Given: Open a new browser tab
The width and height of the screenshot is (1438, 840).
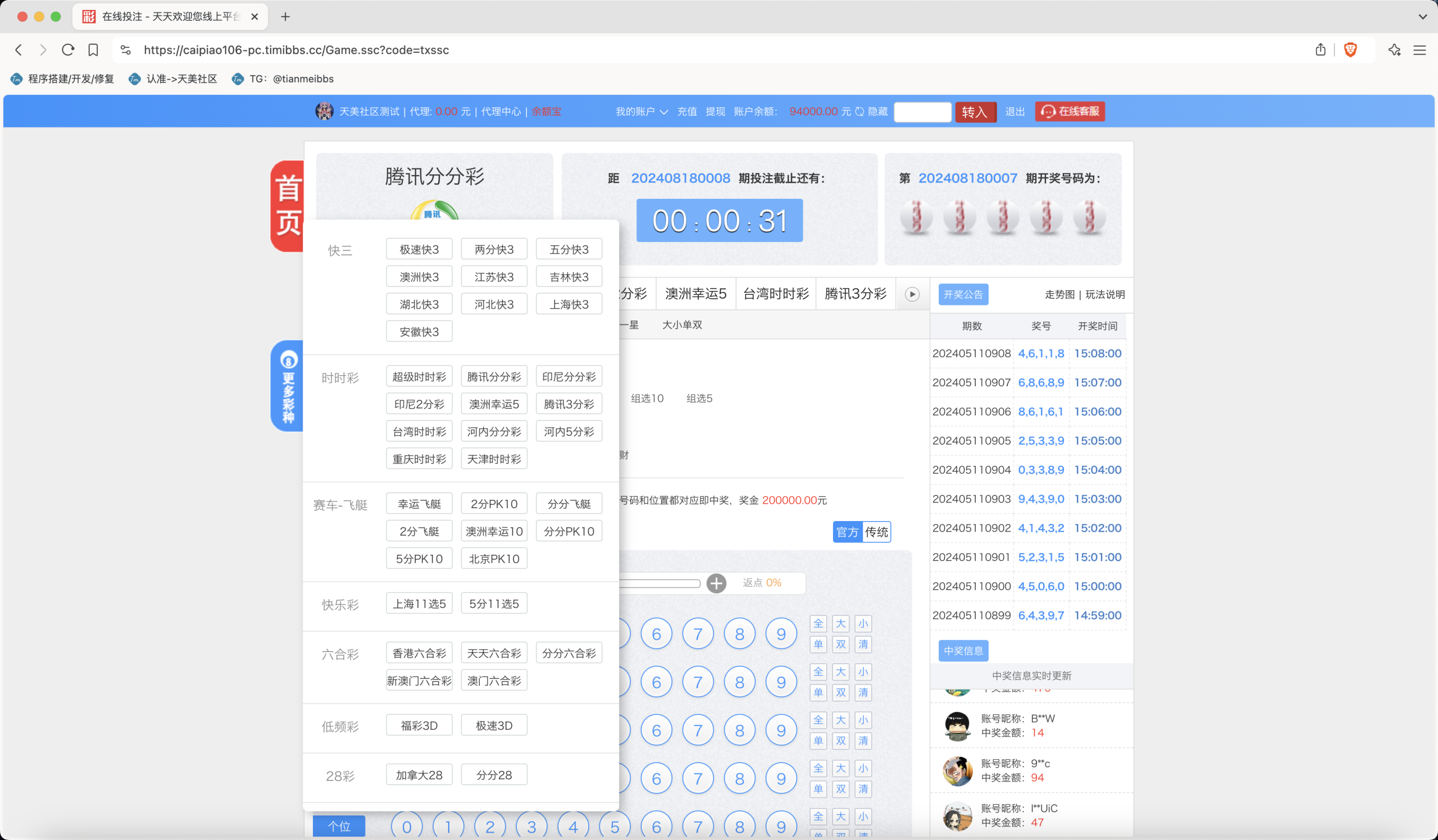Looking at the screenshot, I should pyautogui.click(x=285, y=16).
